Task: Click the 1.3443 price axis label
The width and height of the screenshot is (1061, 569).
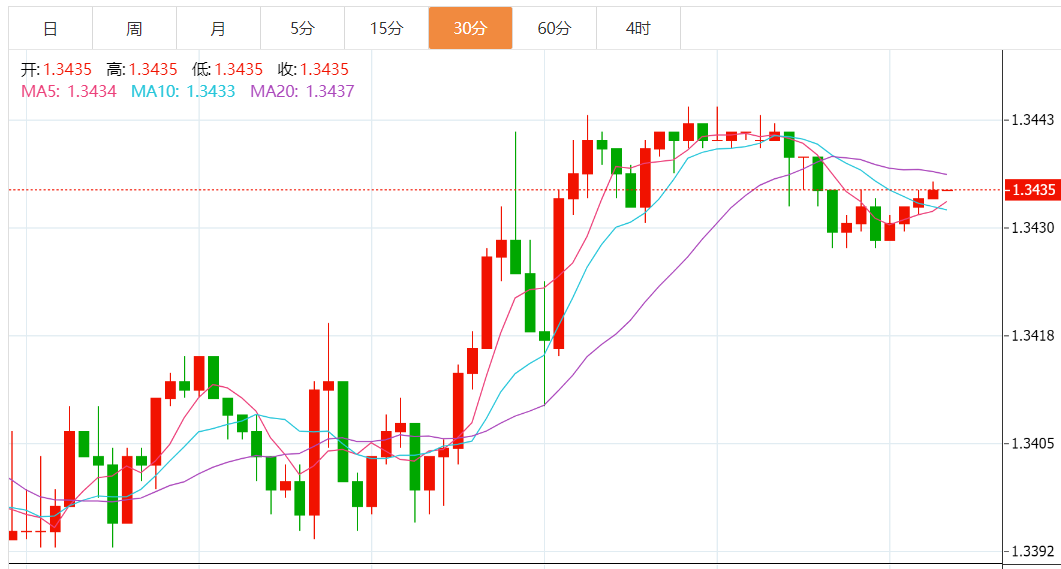Action: pyautogui.click(x=1032, y=121)
